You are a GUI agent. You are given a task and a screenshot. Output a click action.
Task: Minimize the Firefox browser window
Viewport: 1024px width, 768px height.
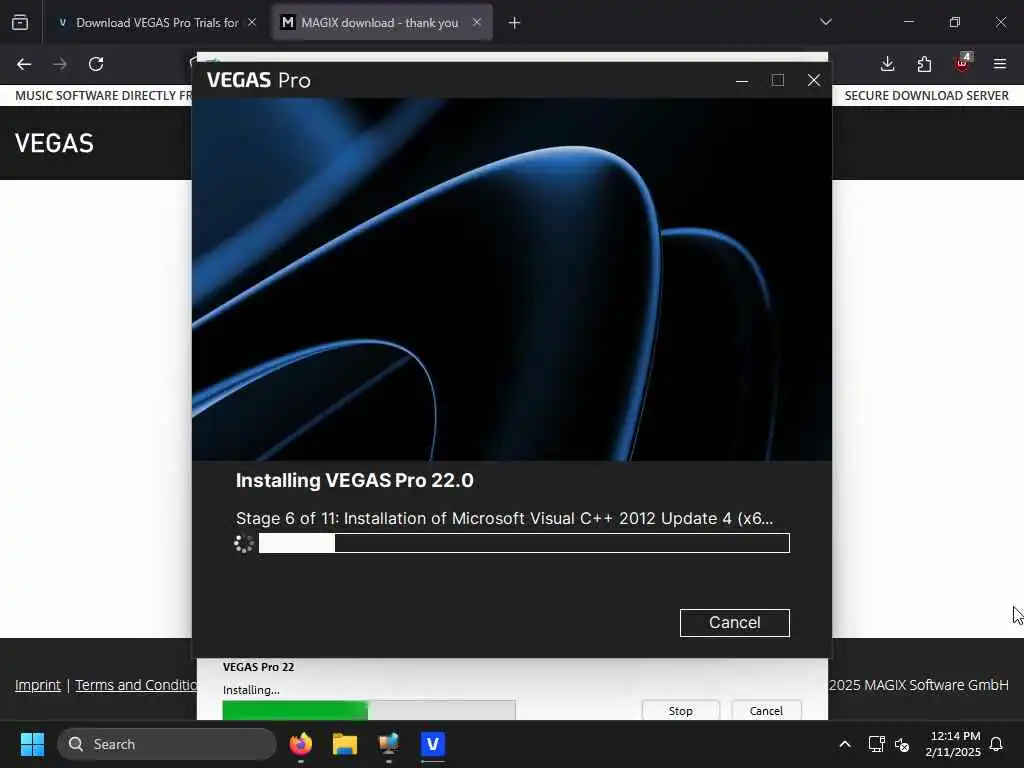[908, 22]
